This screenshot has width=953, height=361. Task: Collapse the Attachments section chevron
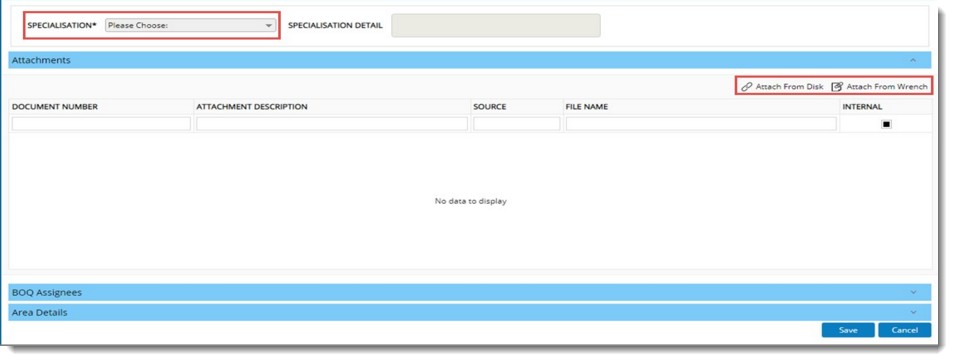click(912, 60)
